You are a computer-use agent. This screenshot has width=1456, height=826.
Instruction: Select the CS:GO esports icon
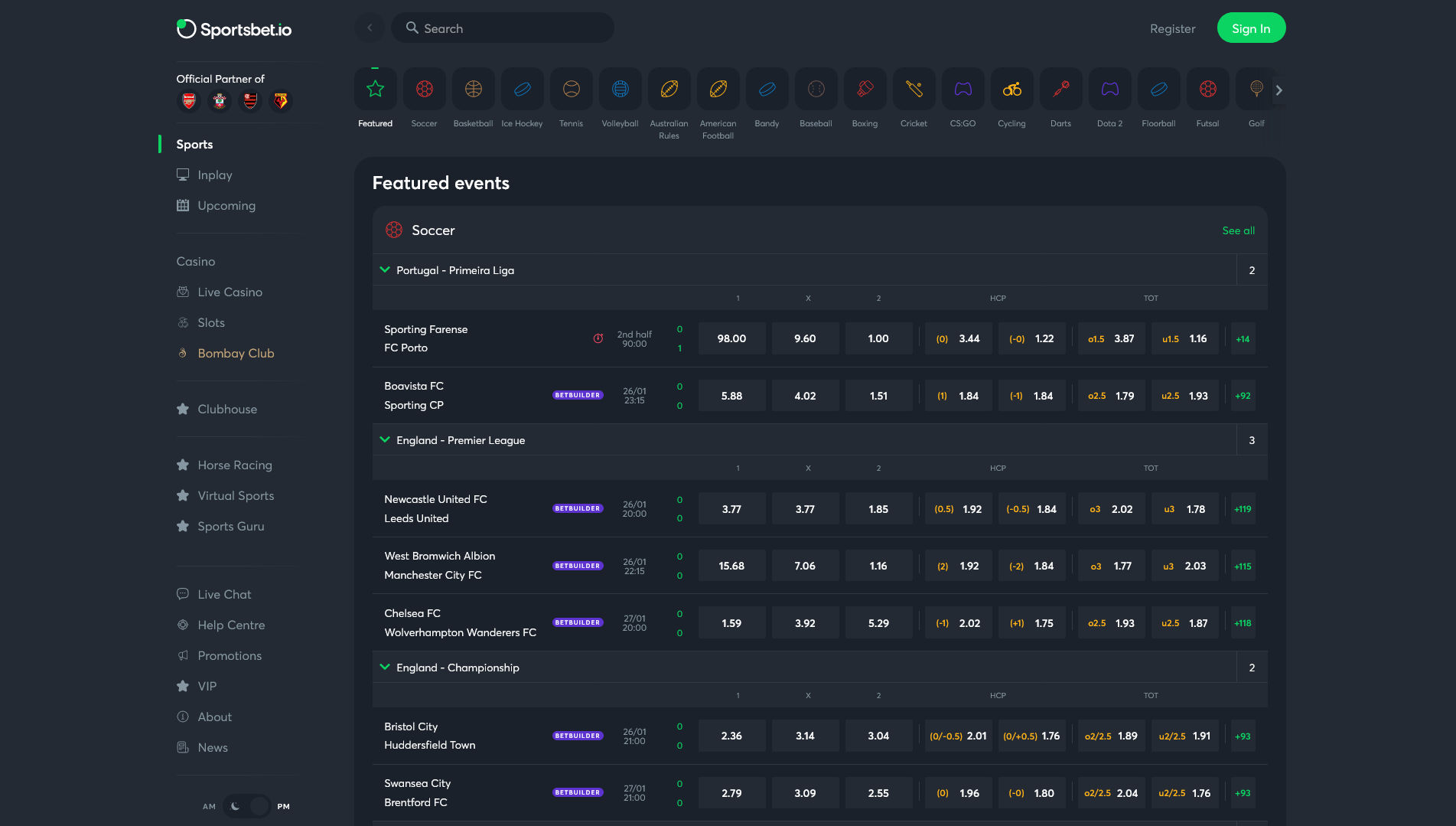(963, 90)
